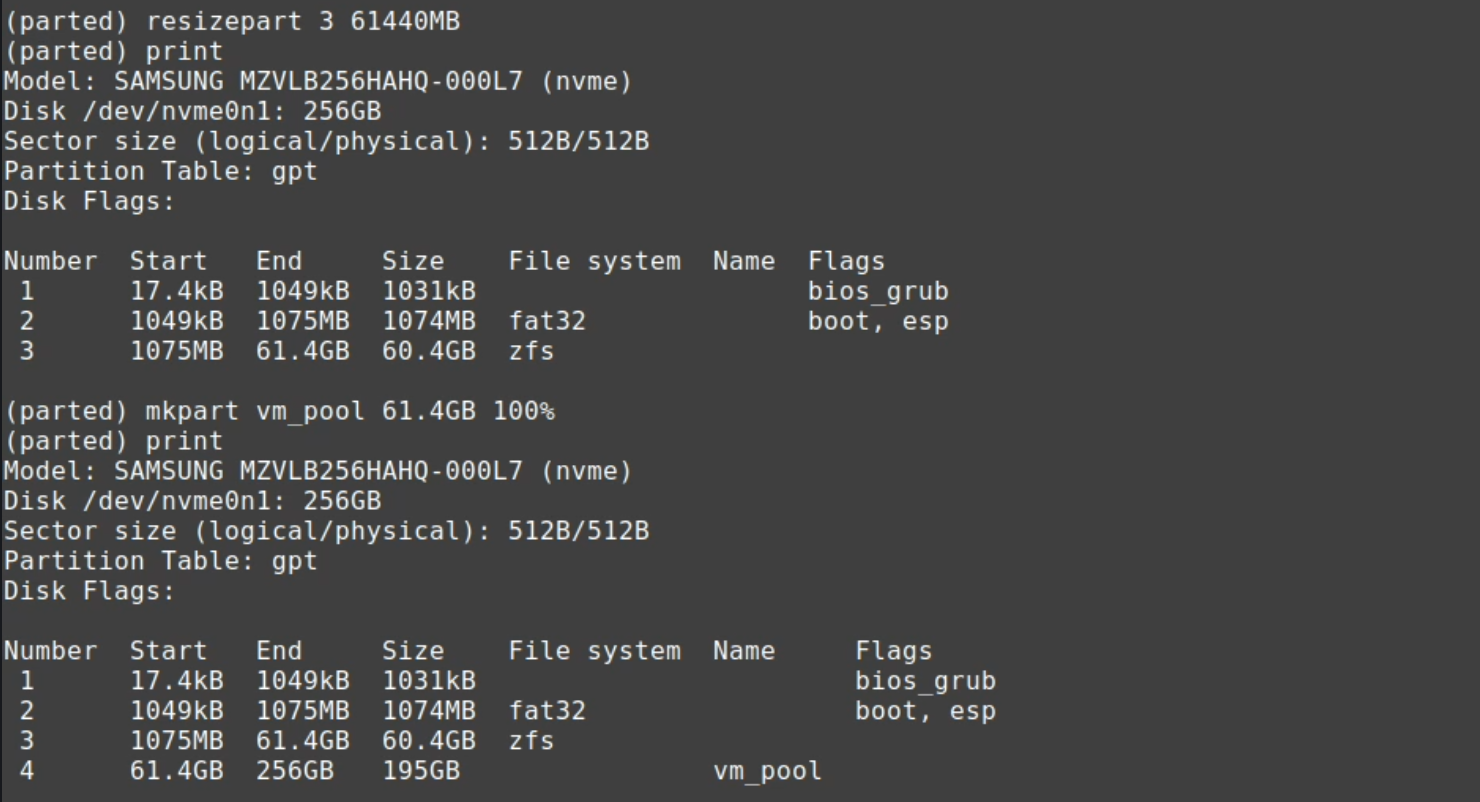Click 'bios_grub' flag in second table
Screen dimensions: 1480x802
point(925,681)
